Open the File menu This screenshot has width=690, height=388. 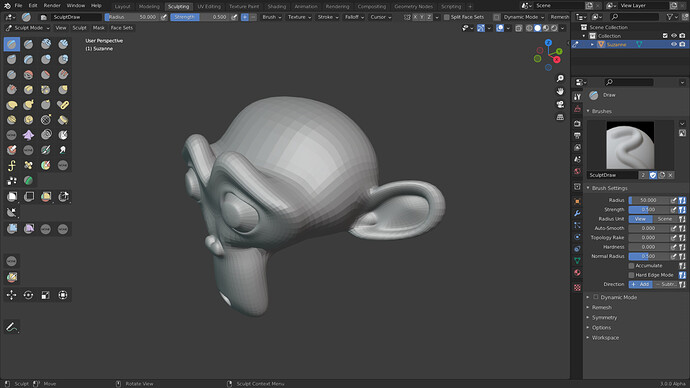(18, 6)
